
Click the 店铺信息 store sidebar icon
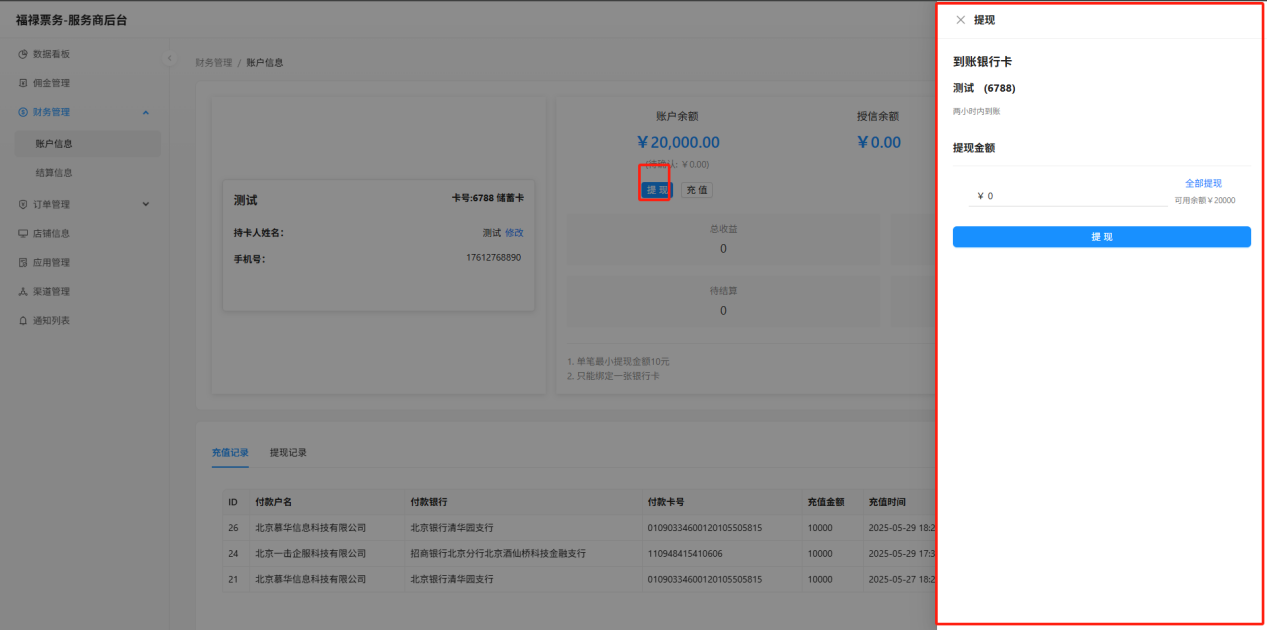click(23, 233)
